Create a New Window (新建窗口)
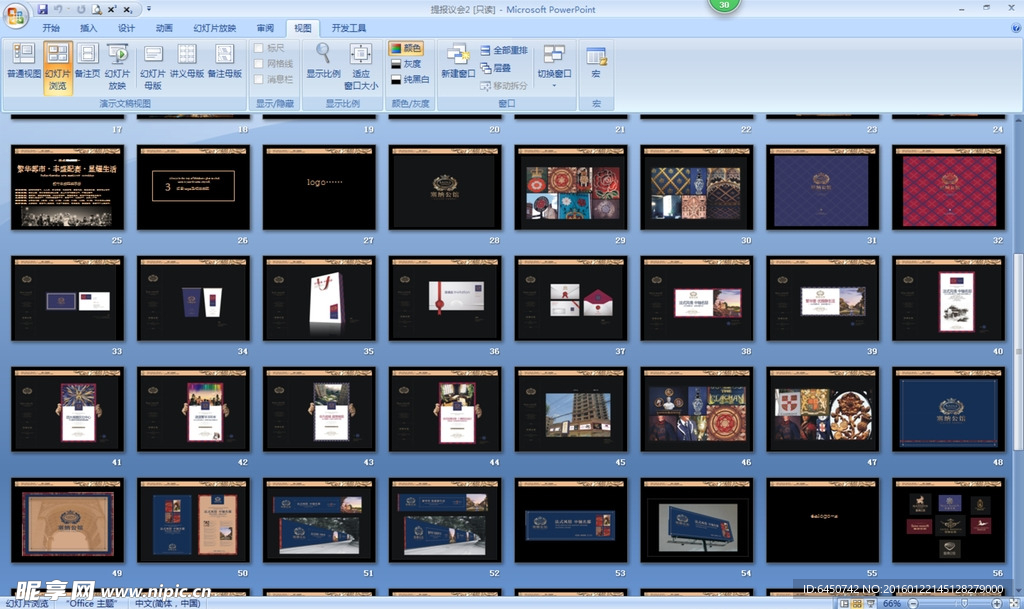Viewport: 1024px width, 609px height. point(458,62)
